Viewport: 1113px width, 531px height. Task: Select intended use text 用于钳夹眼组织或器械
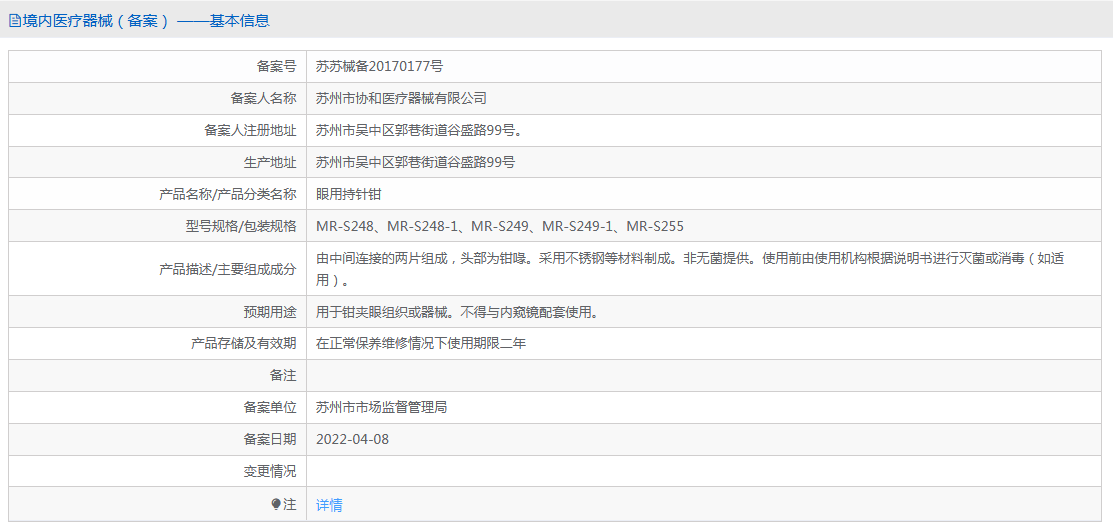coord(456,312)
